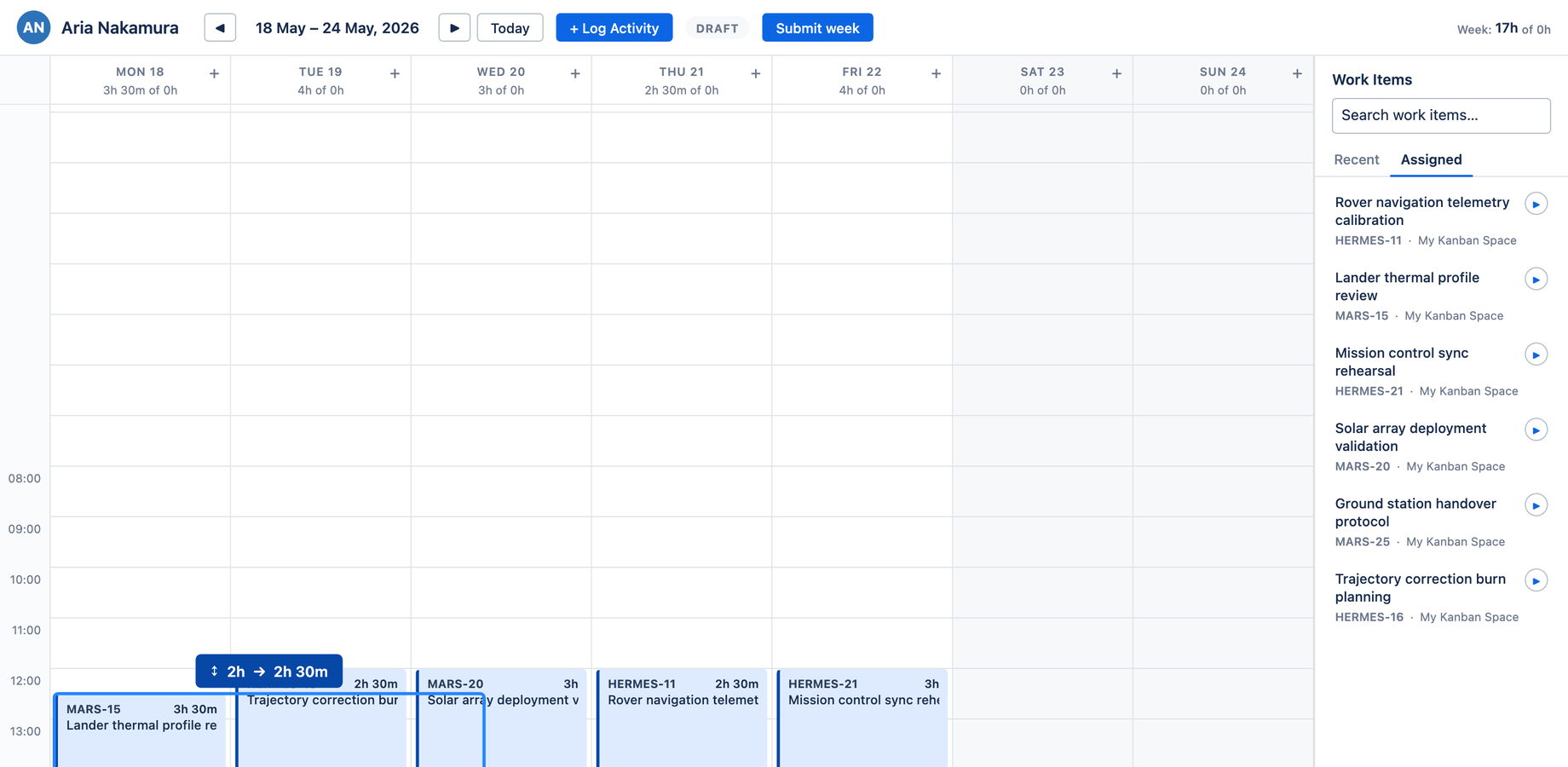The image size is (1568, 767).
Task: Click the 08:00 time label
Action: pos(25,478)
